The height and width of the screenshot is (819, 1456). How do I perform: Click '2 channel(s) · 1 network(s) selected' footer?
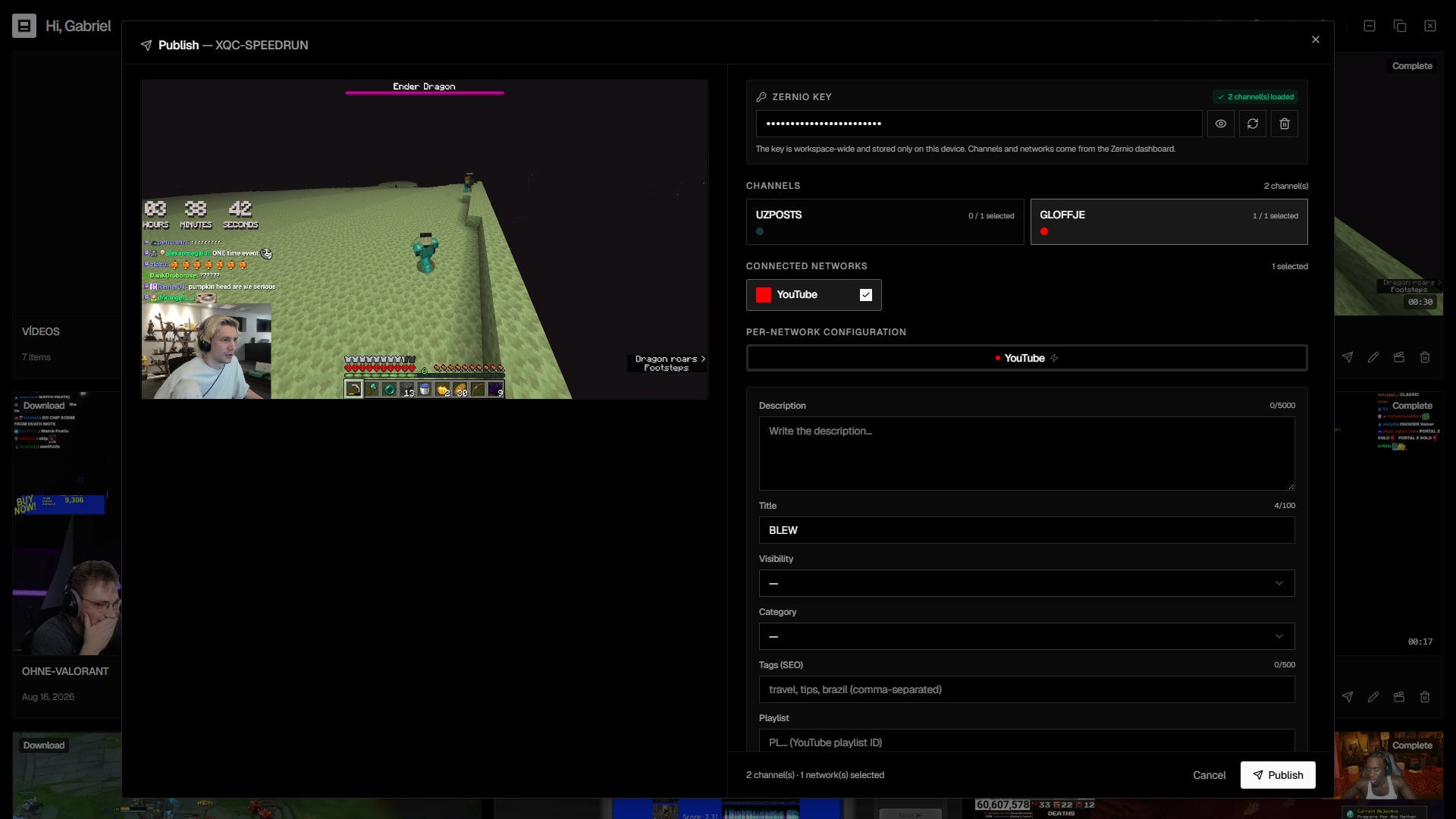pyautogui.click(x=815, y=775)
